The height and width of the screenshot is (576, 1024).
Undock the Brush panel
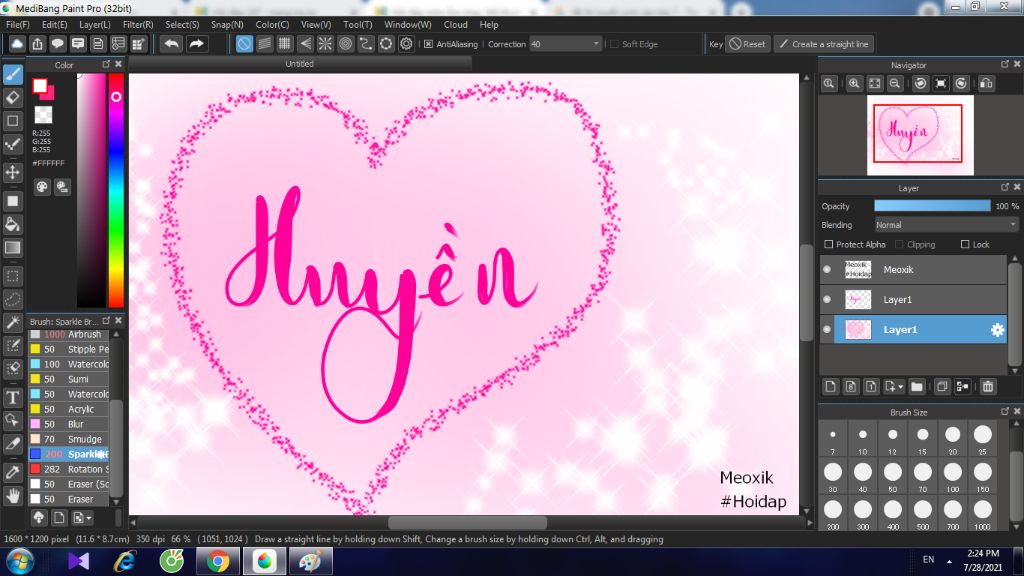click(x=106, y=321)
